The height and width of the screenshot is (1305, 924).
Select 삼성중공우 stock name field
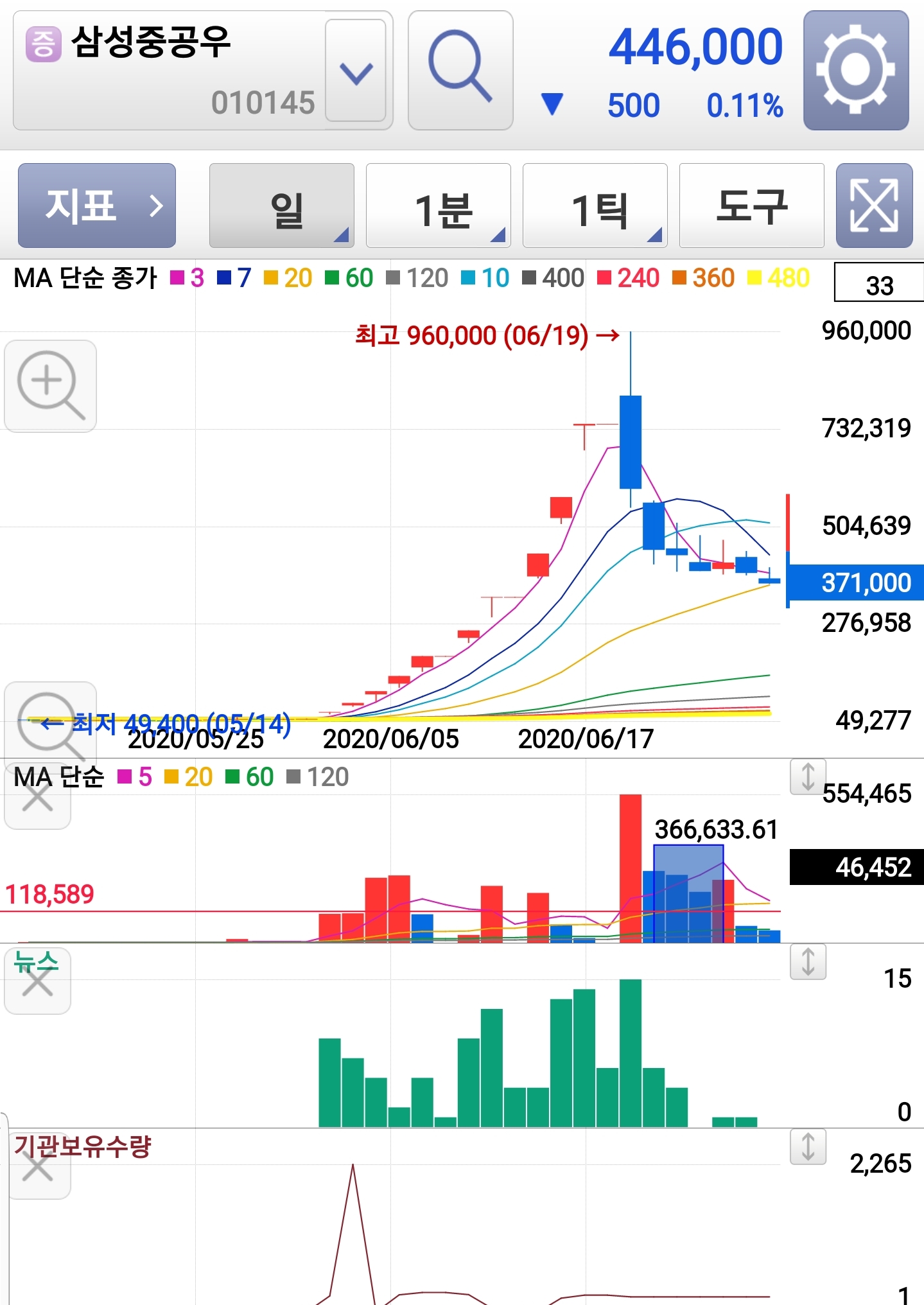[170, 70]
